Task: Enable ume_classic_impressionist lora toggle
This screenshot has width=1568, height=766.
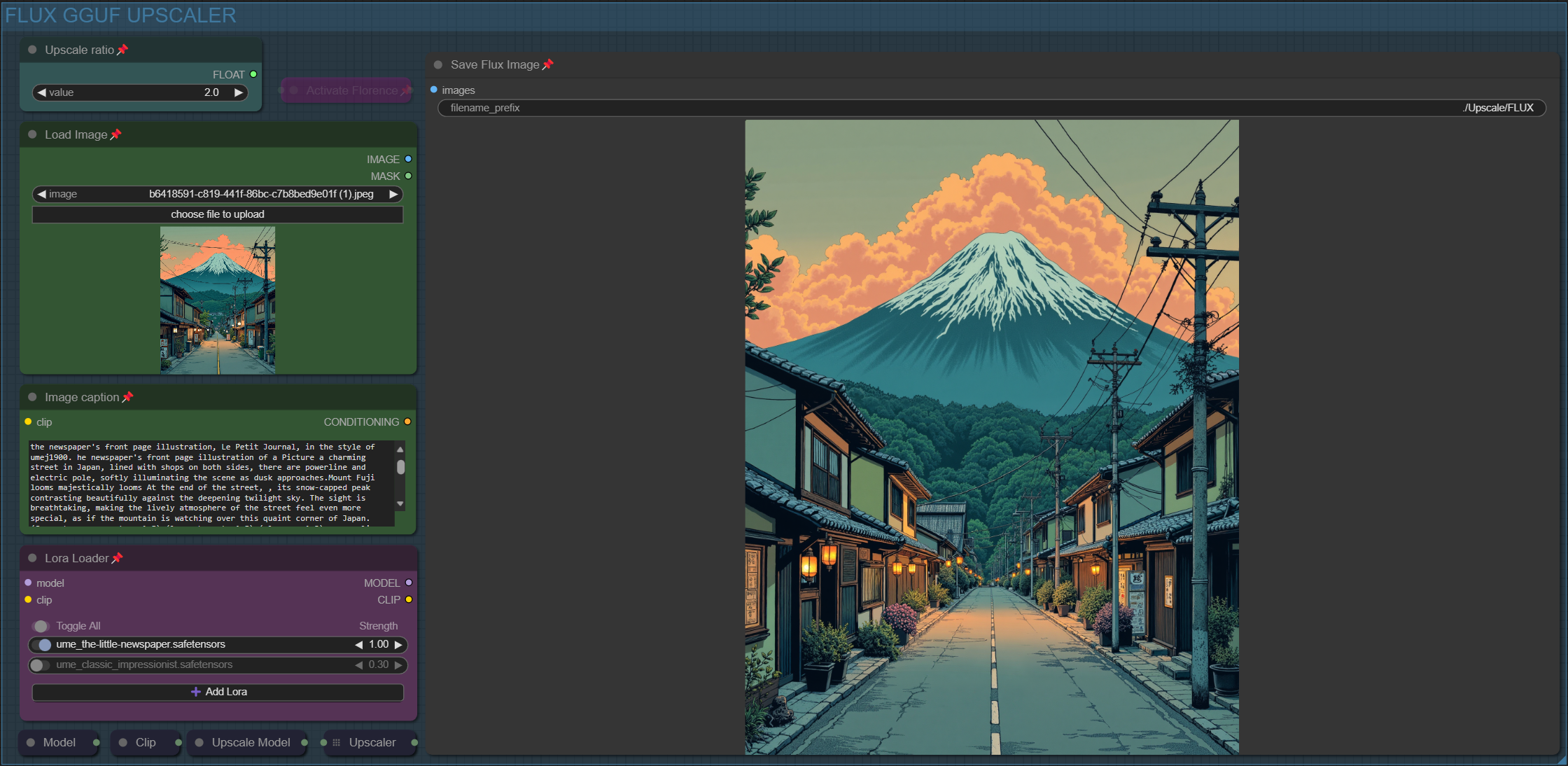Action: tap(39, 664)
